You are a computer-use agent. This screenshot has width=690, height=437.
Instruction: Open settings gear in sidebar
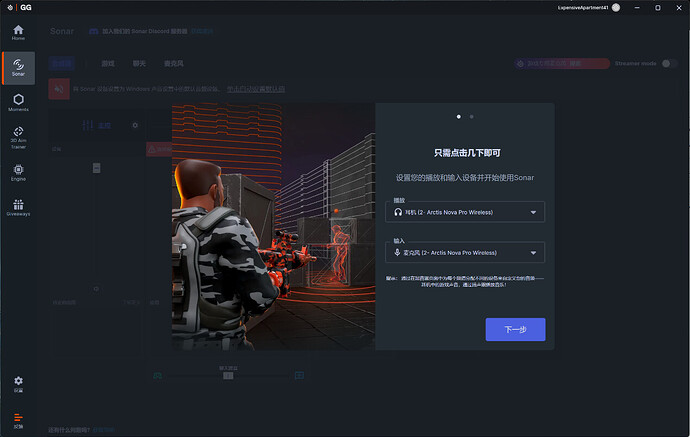click(18, 383)
